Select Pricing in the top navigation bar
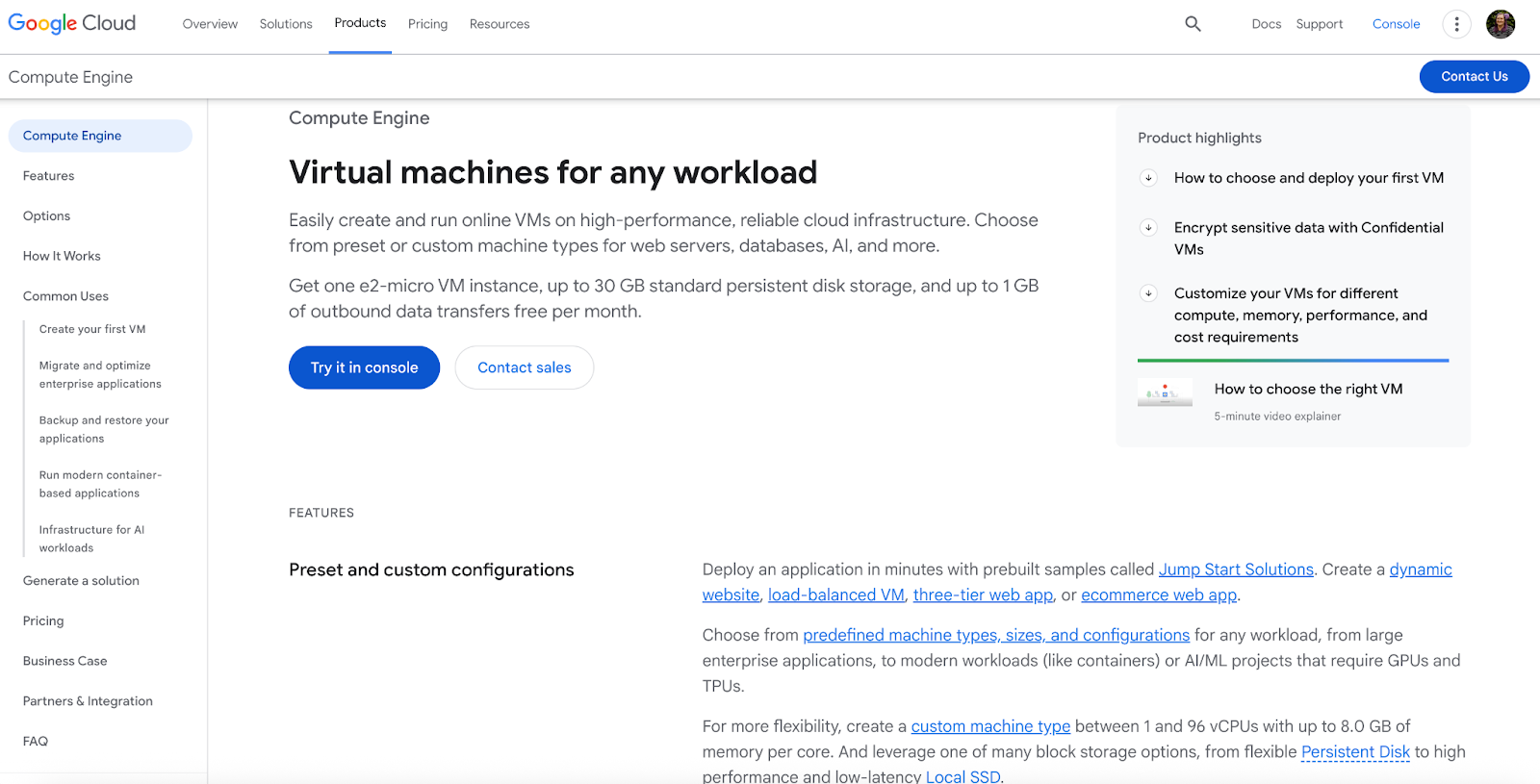The width and height of the screenshot is (1540, 784). point(427,24)
